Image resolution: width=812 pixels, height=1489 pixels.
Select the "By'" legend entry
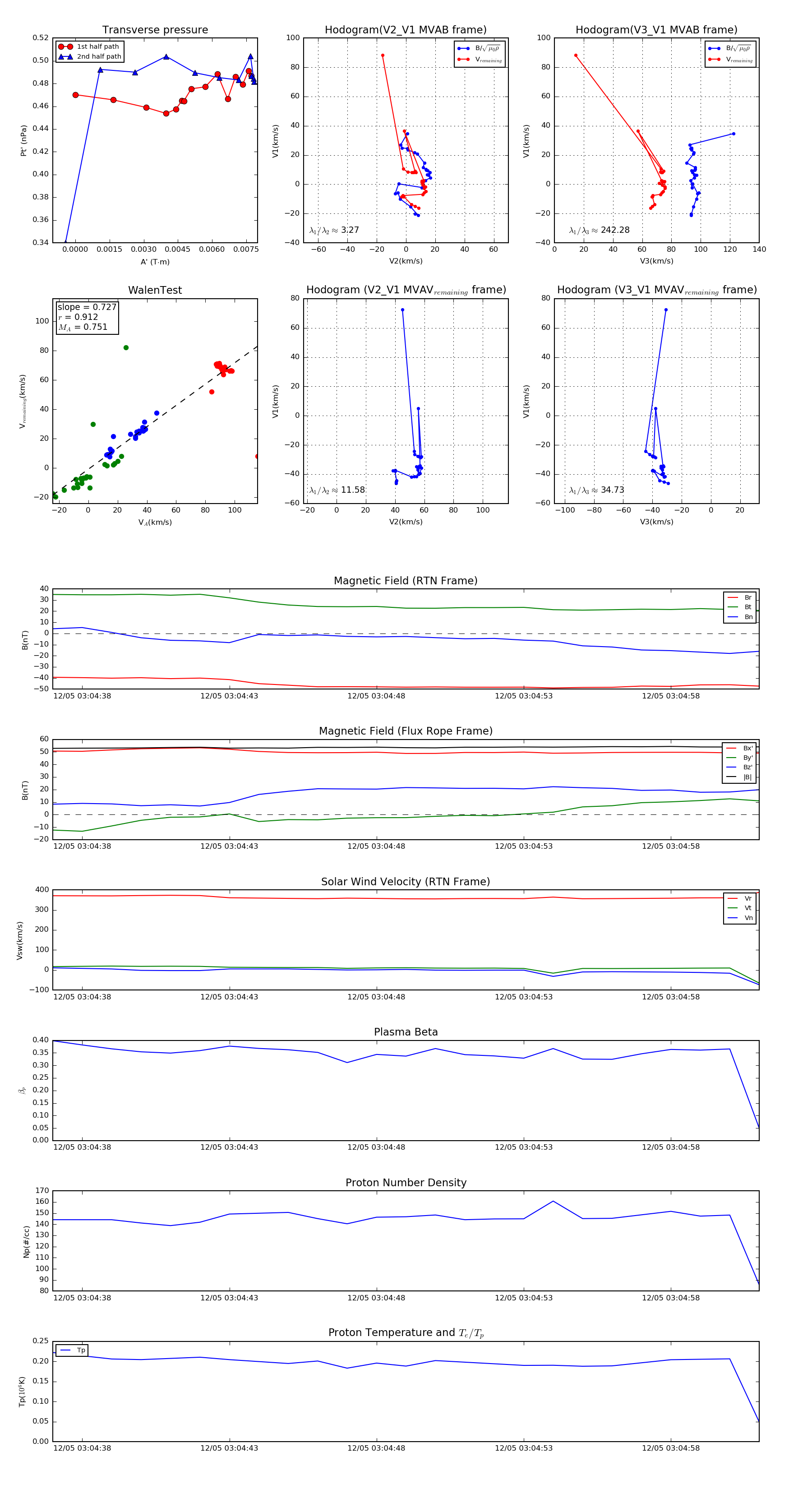click(739, 758)
